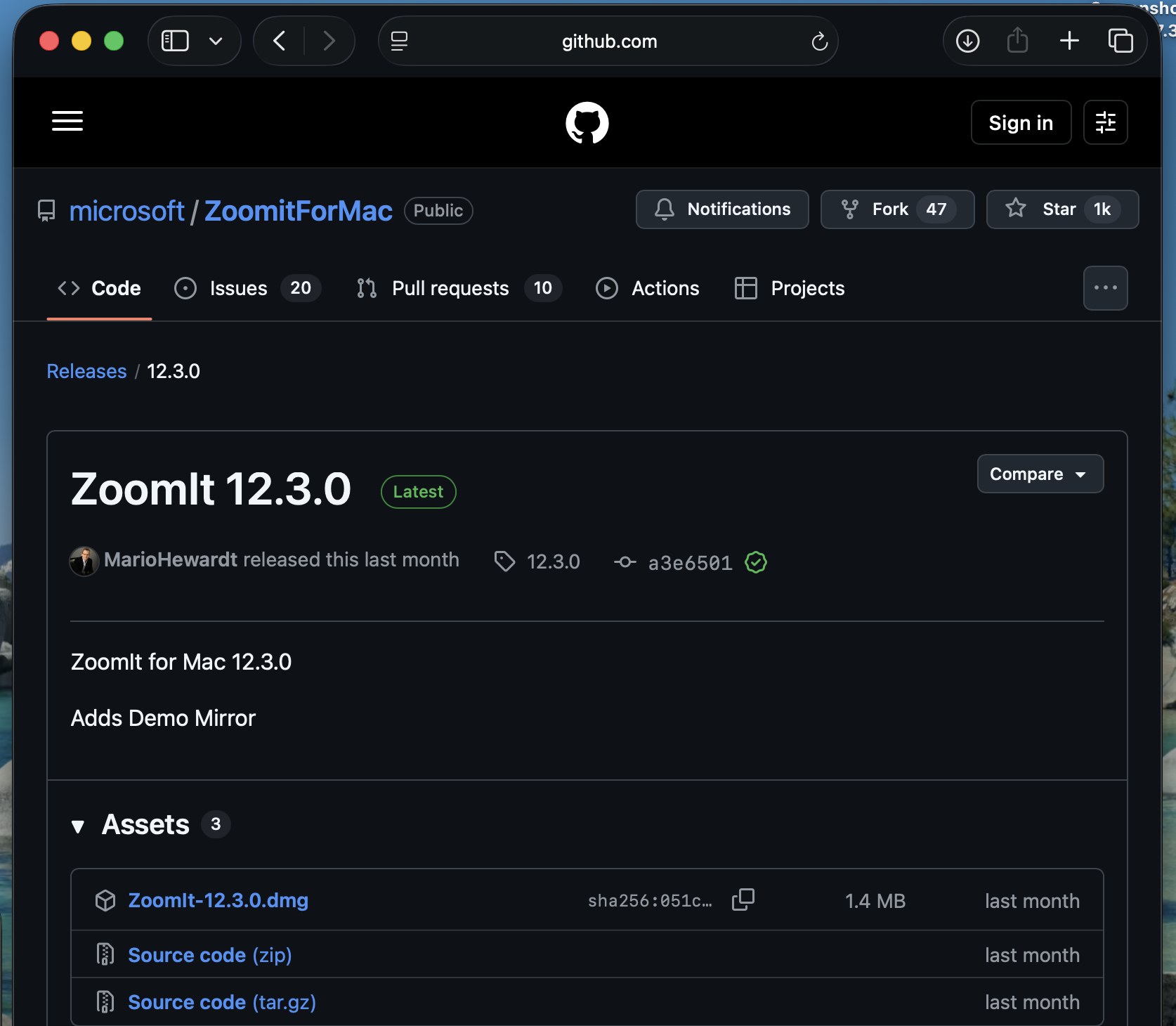Download Source code (zip)
The height and width of the screenshot is (1026, 1176).
click(210, 955)
